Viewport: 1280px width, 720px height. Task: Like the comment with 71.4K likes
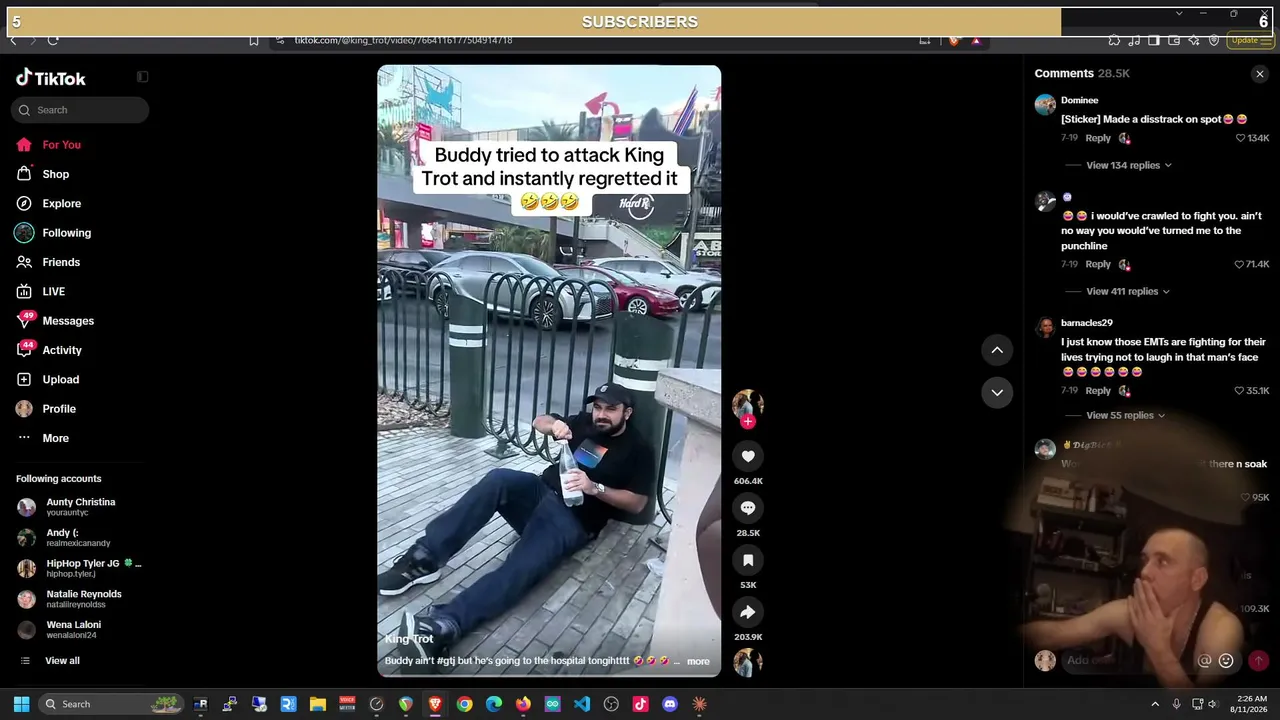[1239, 264]
